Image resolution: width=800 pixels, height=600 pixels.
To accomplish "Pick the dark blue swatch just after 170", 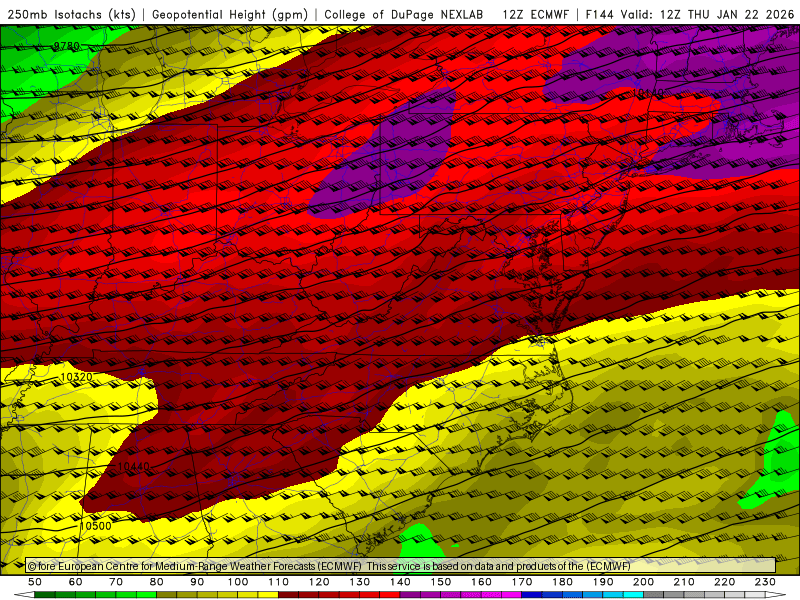I will [532, 595].
